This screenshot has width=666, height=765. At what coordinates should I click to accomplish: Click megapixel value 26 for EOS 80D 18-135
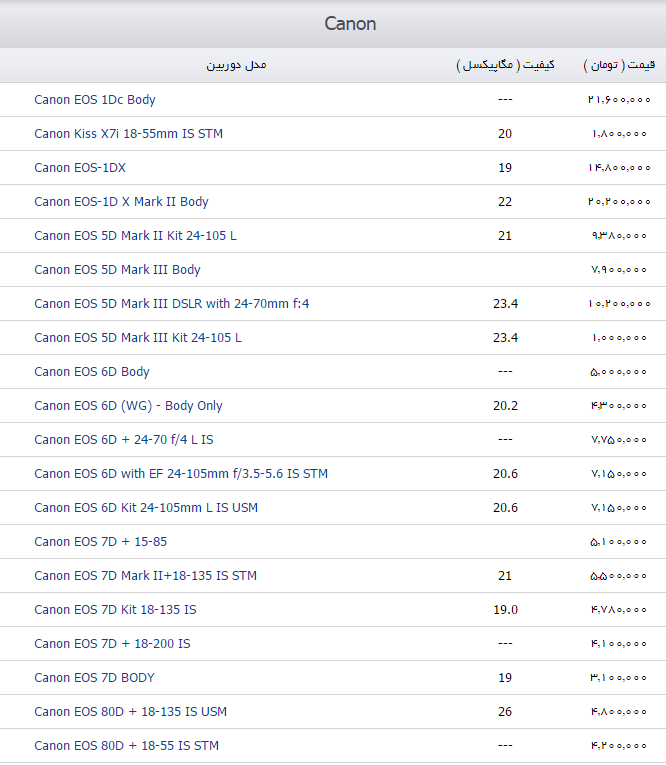click(505, 712)
